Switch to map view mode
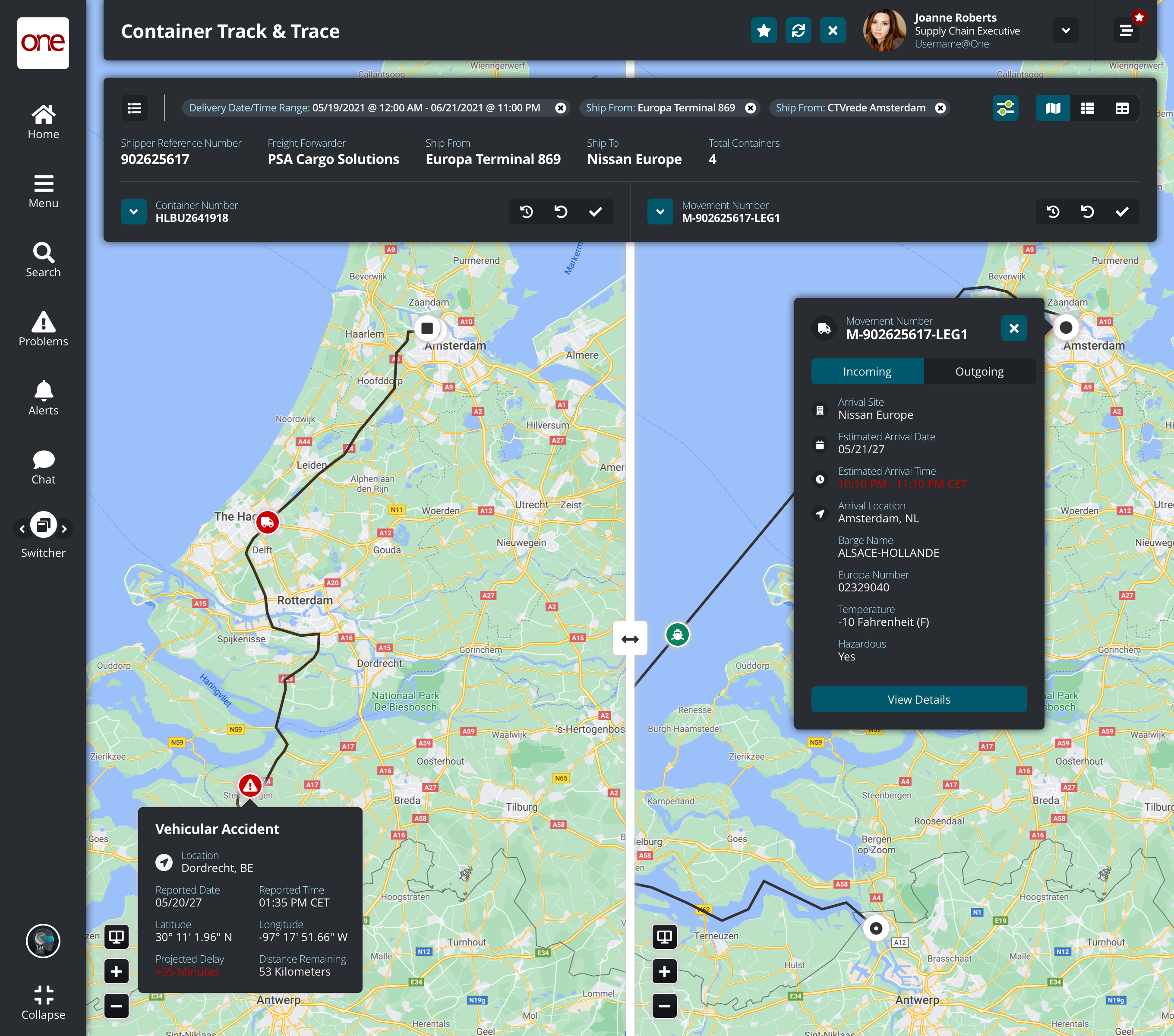This screenshot has width=1174, height=1036. [1053, 108]
